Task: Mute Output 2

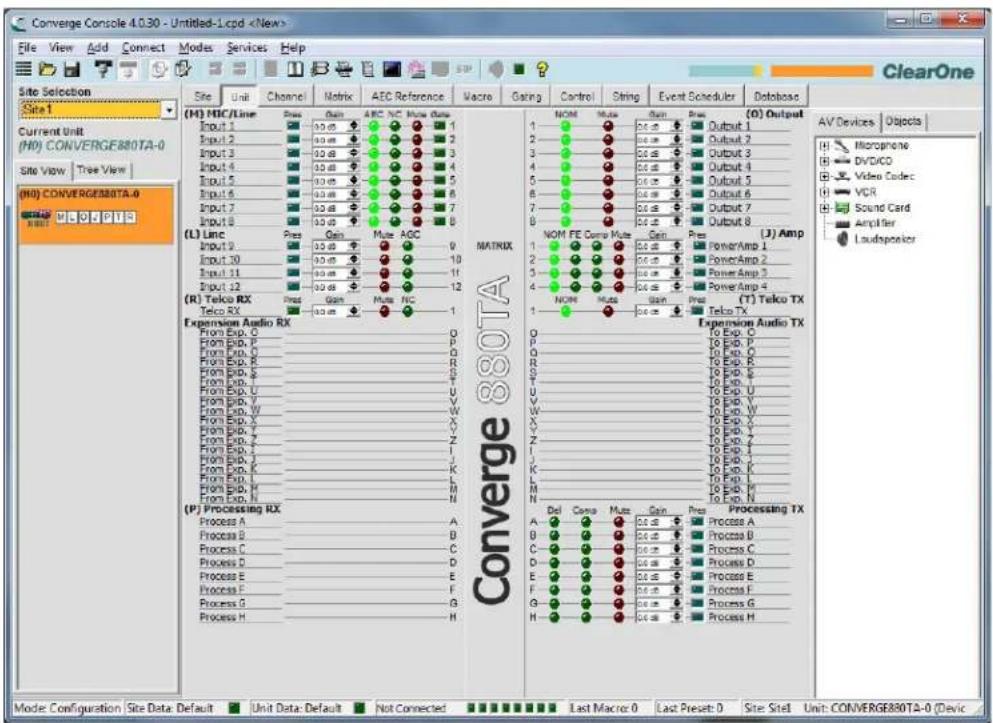Action: click(x=609, y=139)
